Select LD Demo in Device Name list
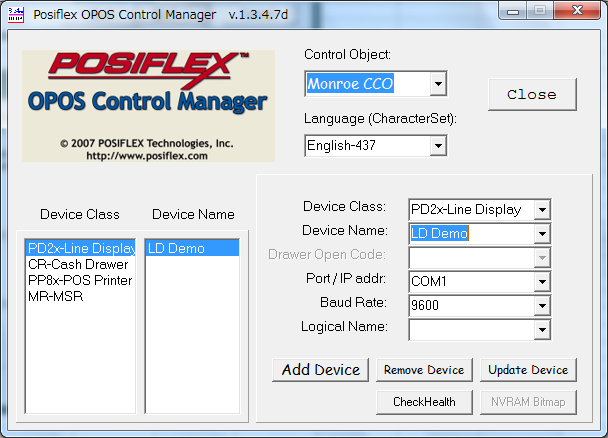 click(x=192, y=248)
